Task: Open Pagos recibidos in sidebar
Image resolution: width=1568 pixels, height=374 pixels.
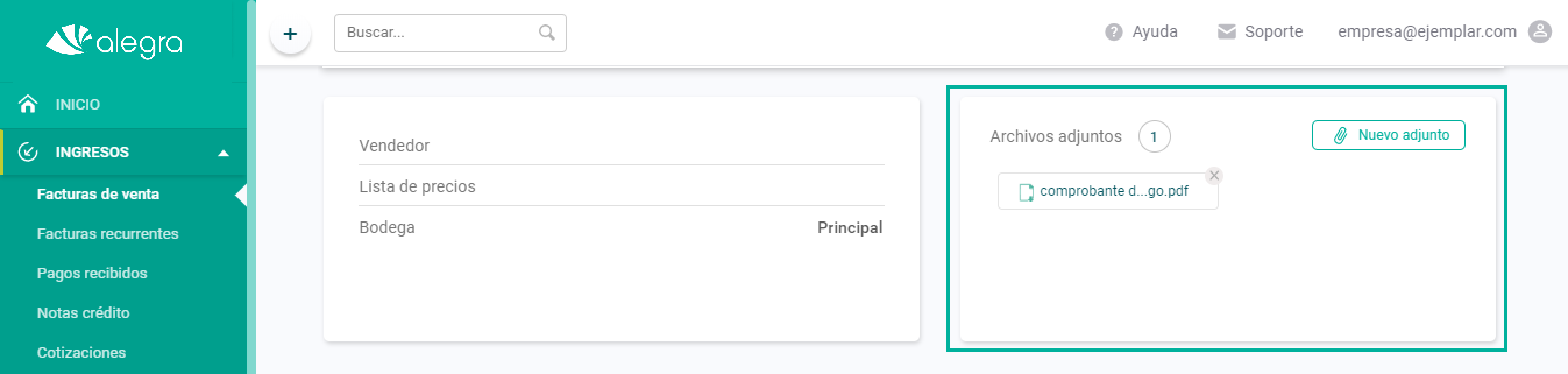Action: pos(92,274)
